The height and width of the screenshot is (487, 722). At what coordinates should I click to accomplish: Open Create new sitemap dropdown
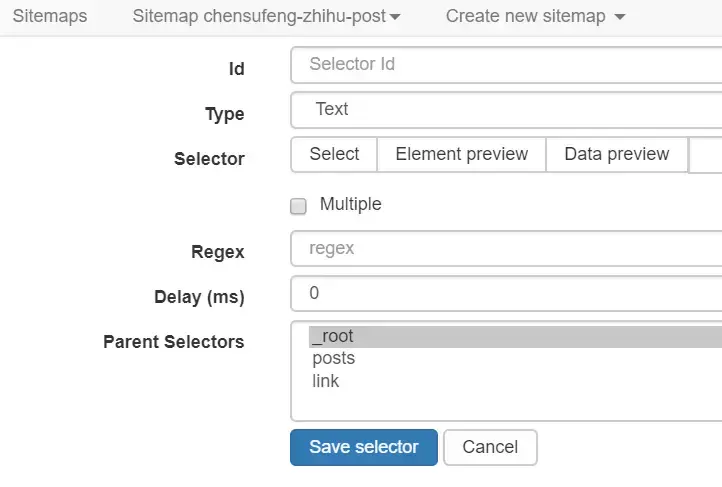click(x=535, y=17)
